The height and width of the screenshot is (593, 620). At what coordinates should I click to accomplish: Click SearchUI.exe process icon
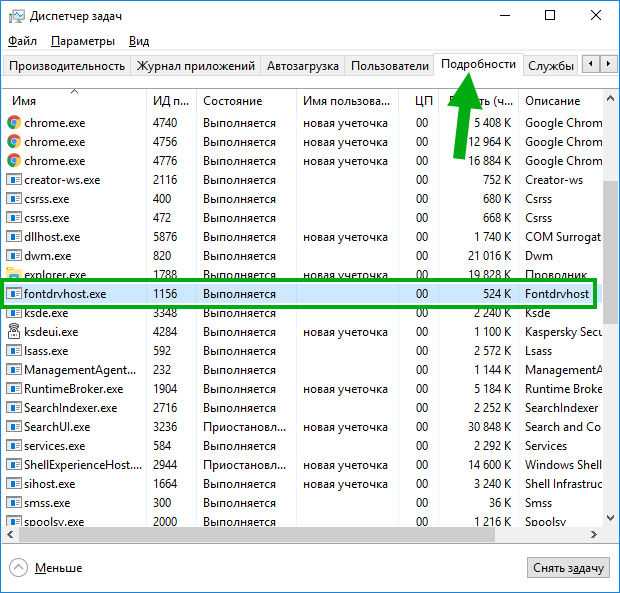tap(14, 427)
